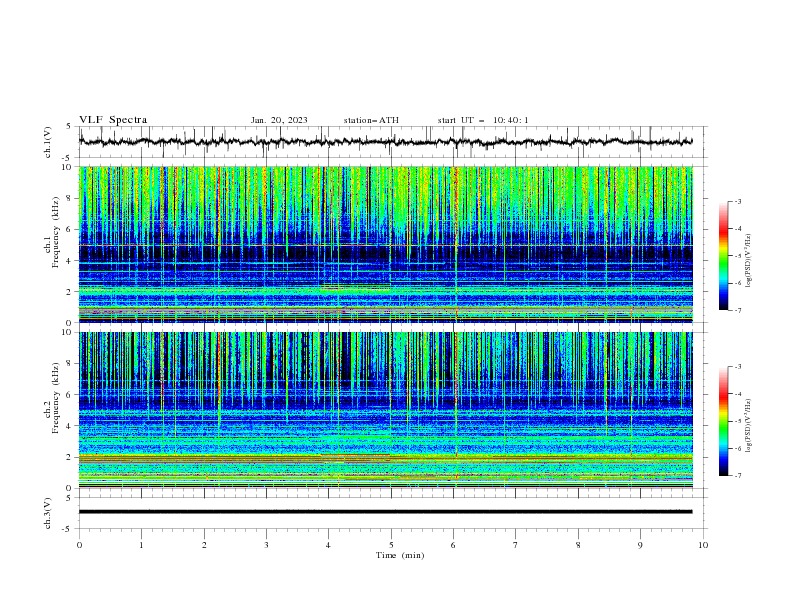
Task: Click the "VLF Spectra" plot title
Action: (113, 120)
